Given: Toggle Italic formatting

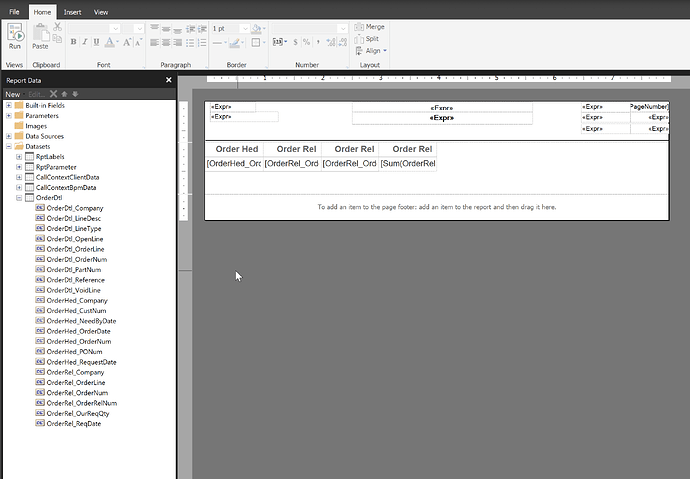Looking at the screenshot, I should pyautogui.click(x=84, y=42).
